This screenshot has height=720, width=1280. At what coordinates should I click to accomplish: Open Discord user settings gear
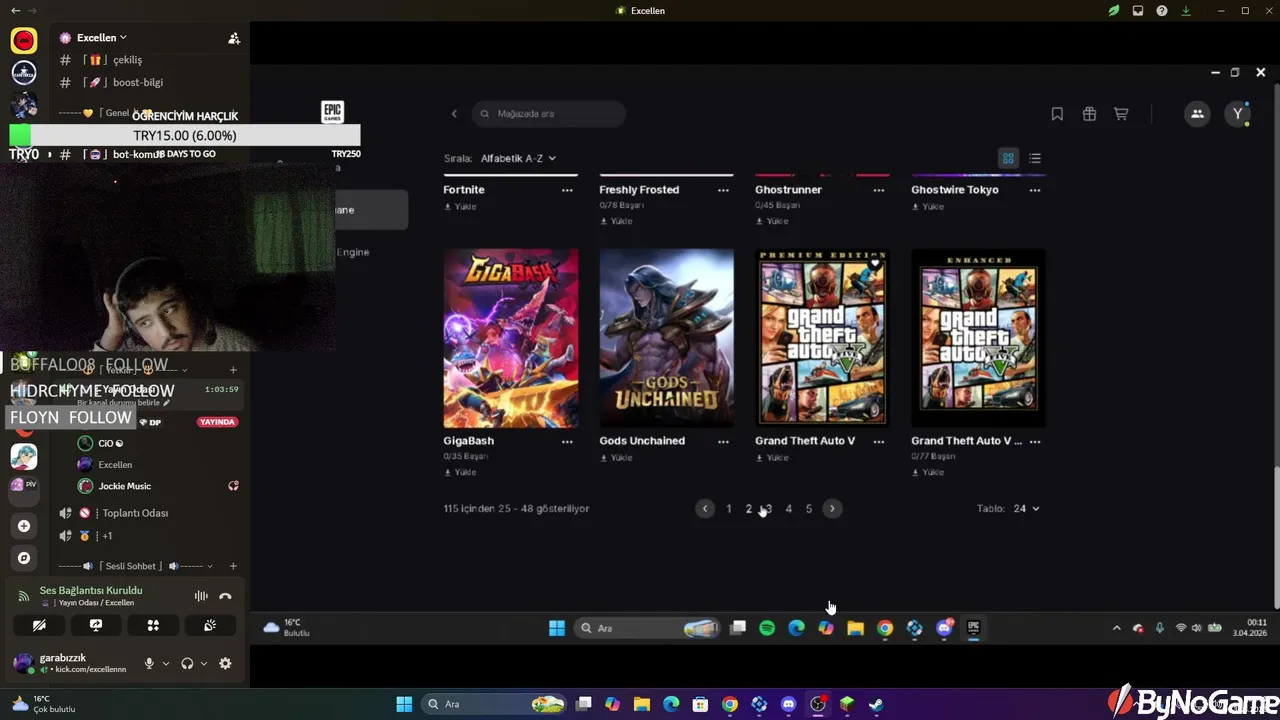(225, 663)
